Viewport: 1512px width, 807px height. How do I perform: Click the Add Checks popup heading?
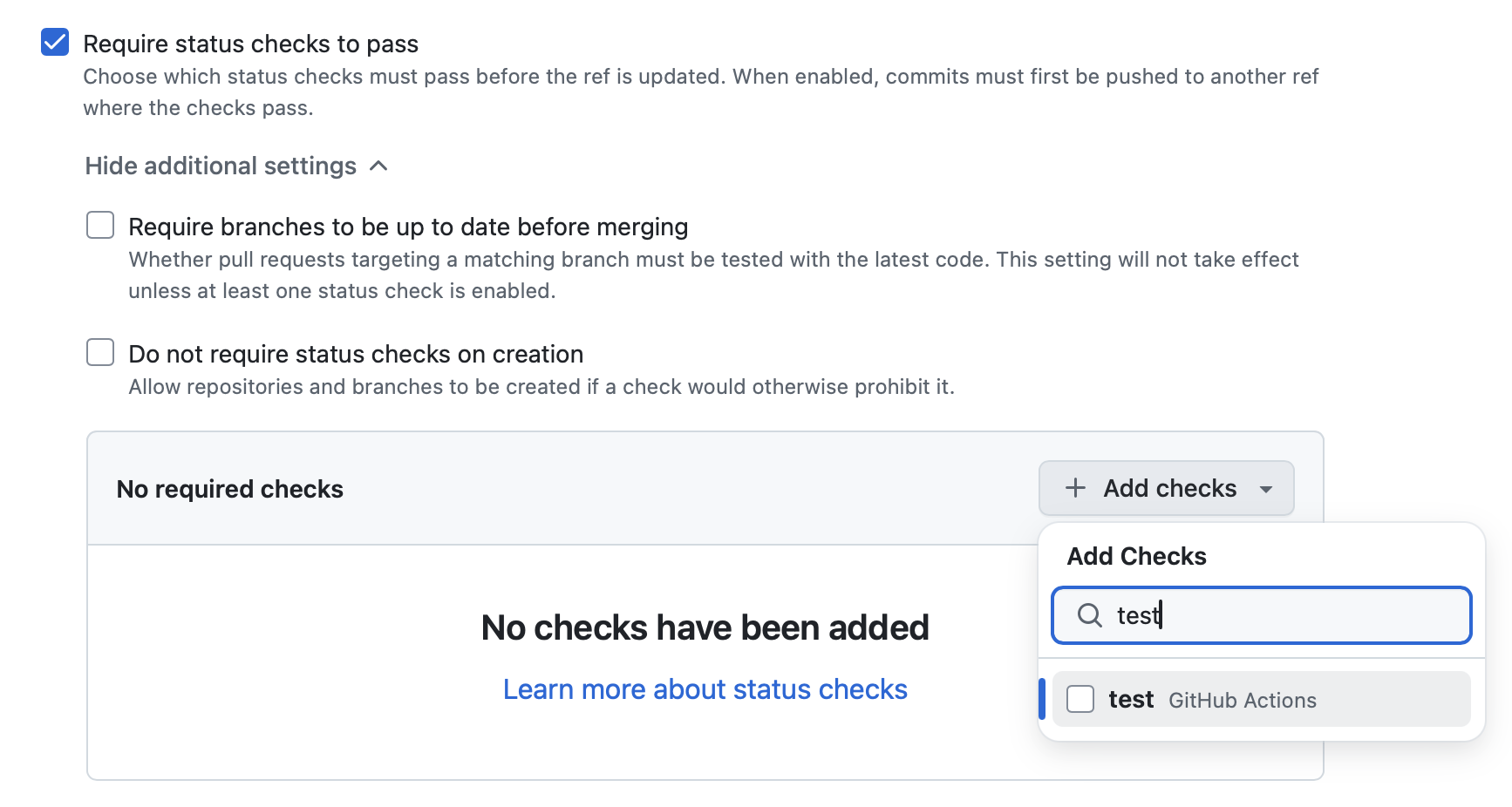point(1137,556)
